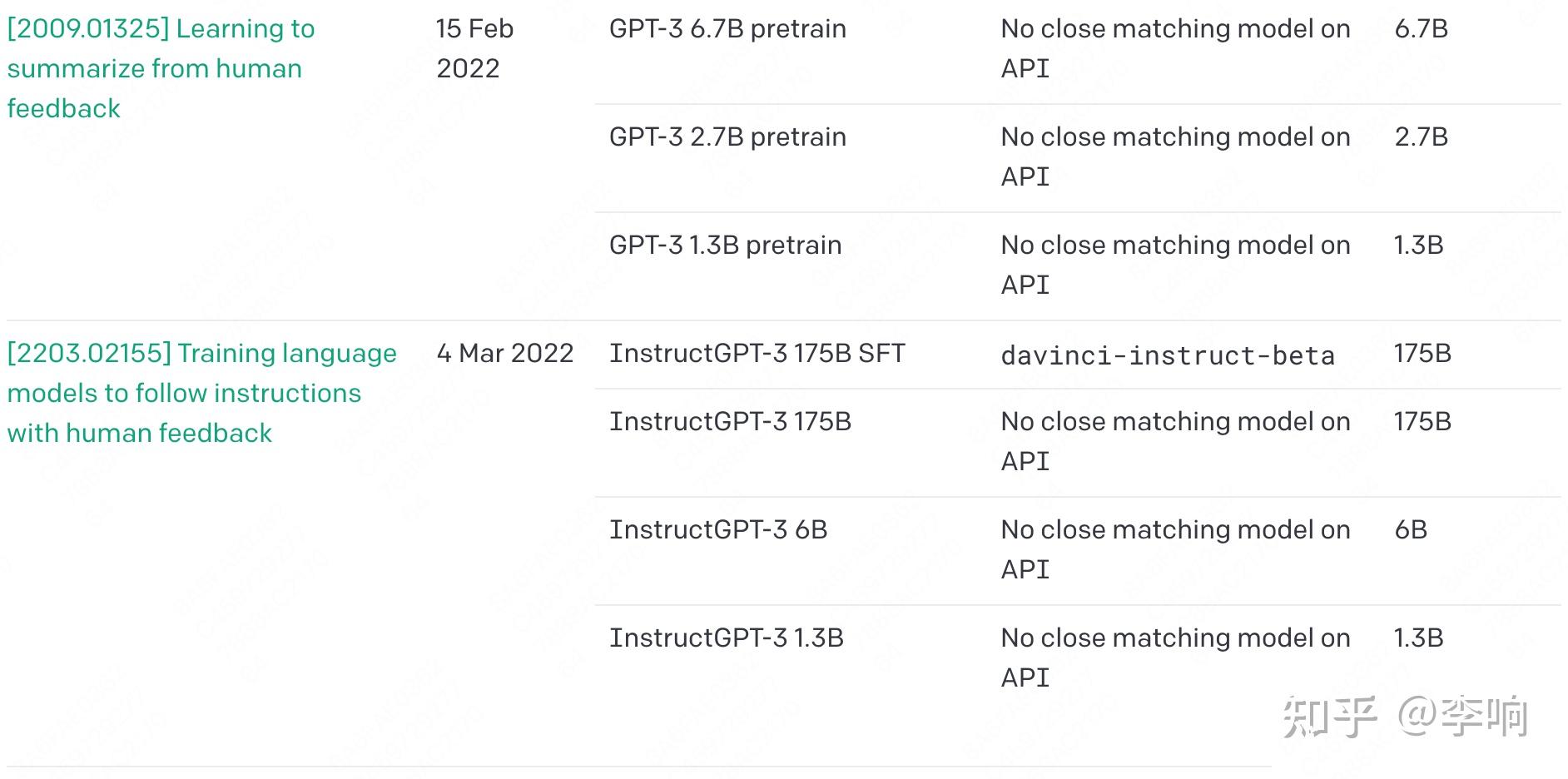Click the InstructGPT-3 175B SFT model name

click(x=757, y=354)
